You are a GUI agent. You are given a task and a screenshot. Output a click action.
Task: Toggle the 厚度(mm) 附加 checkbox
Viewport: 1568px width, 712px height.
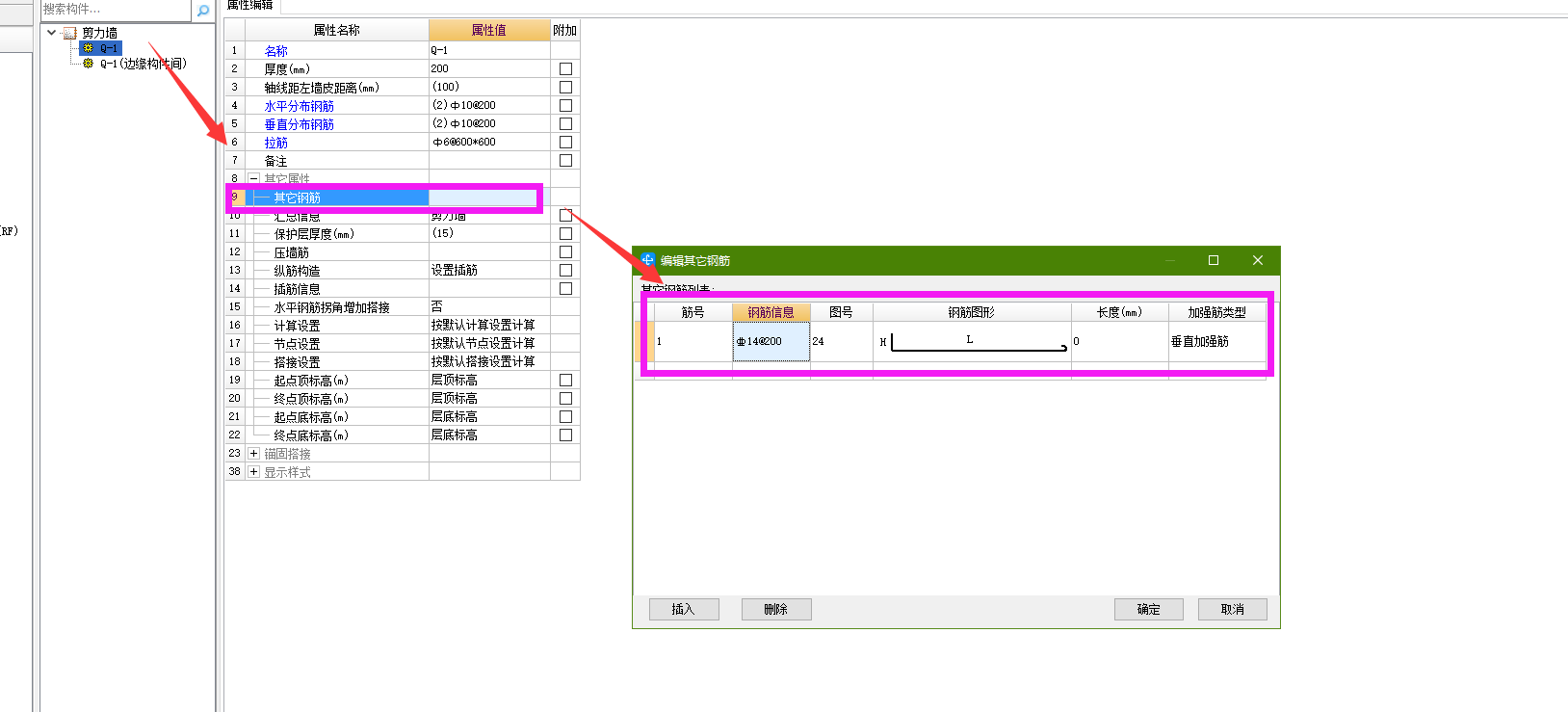pos(565,69)
